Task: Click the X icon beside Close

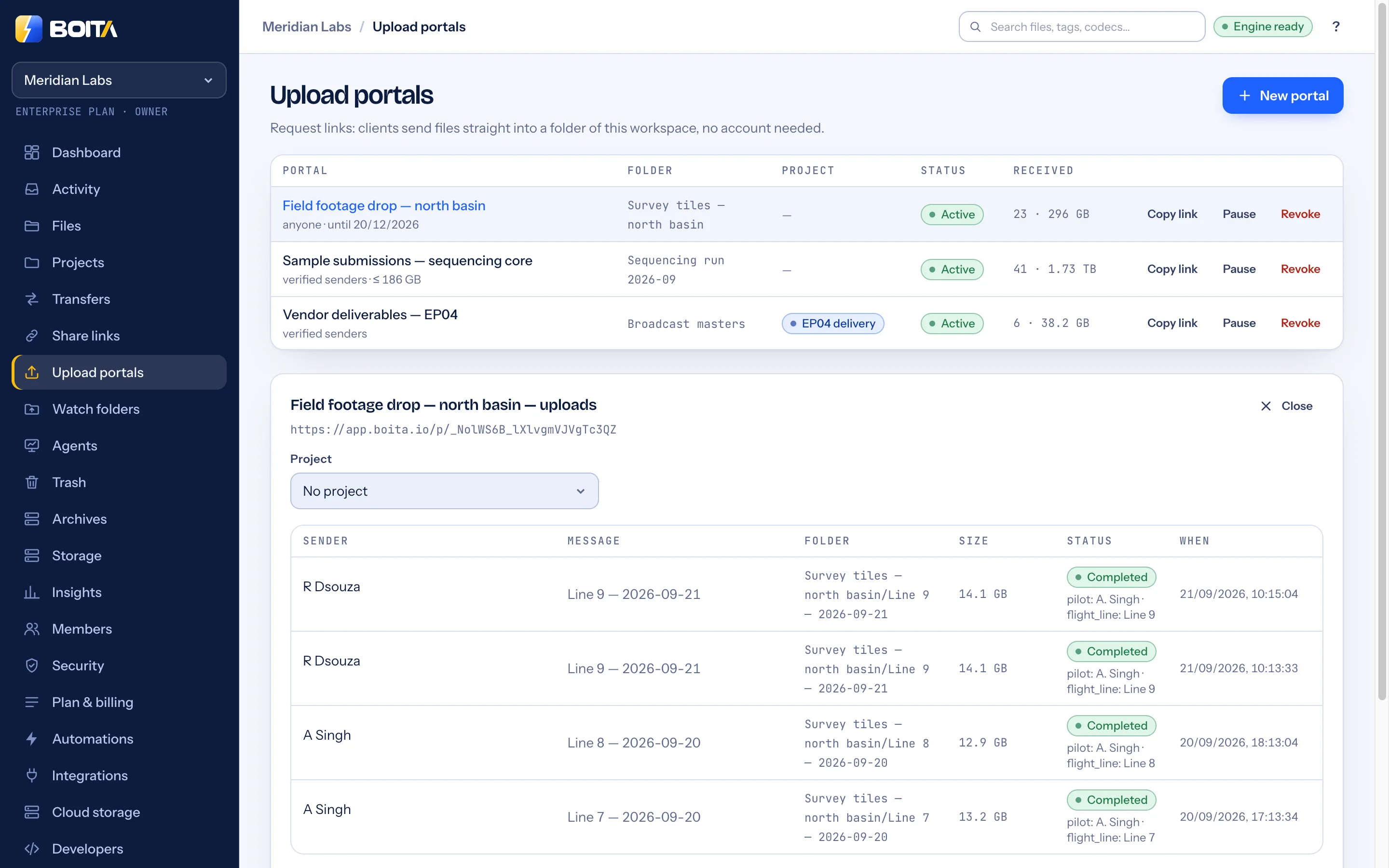Action: [x=1266, y=407]
